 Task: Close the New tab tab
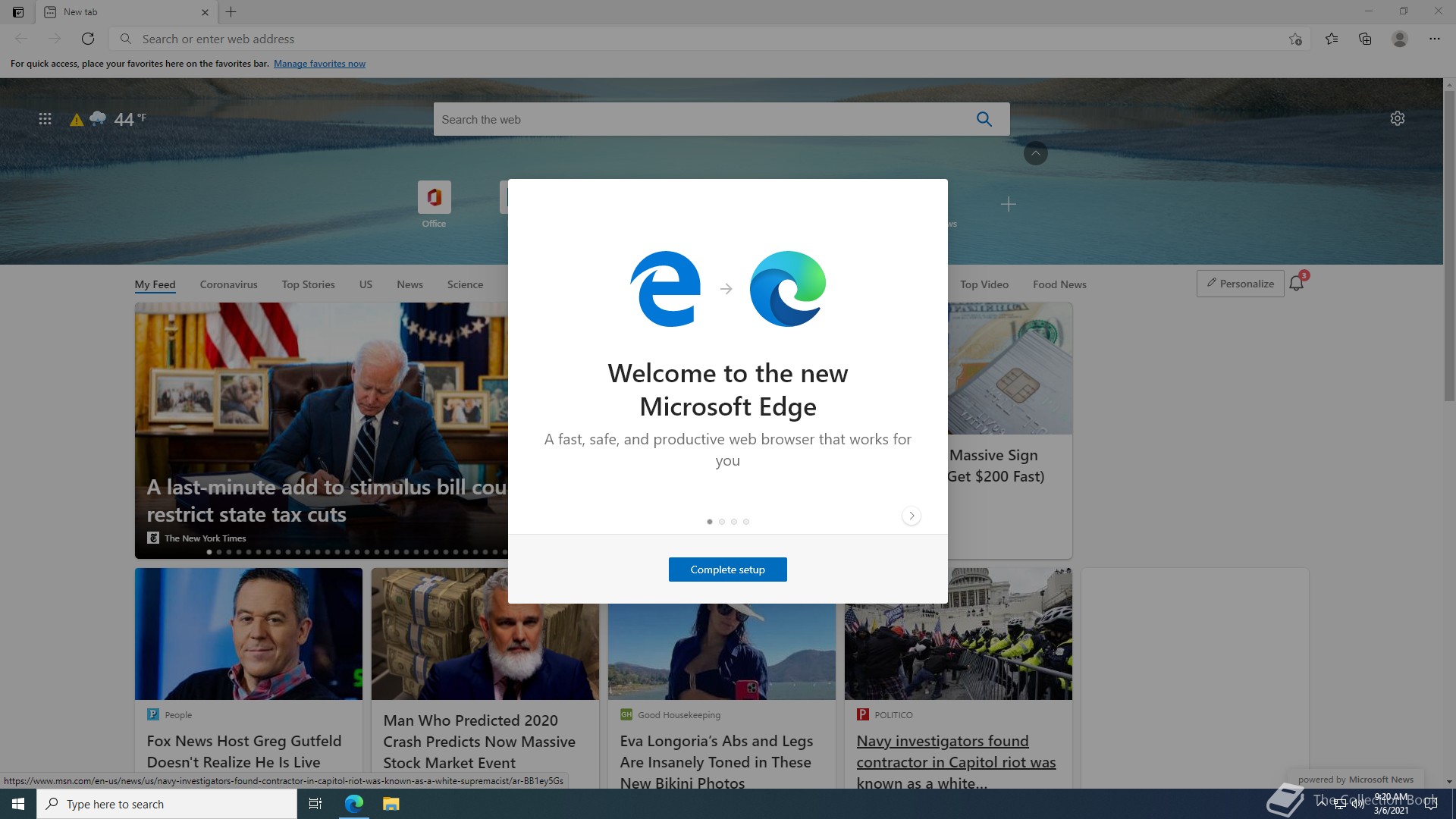(x=205, y=12)
